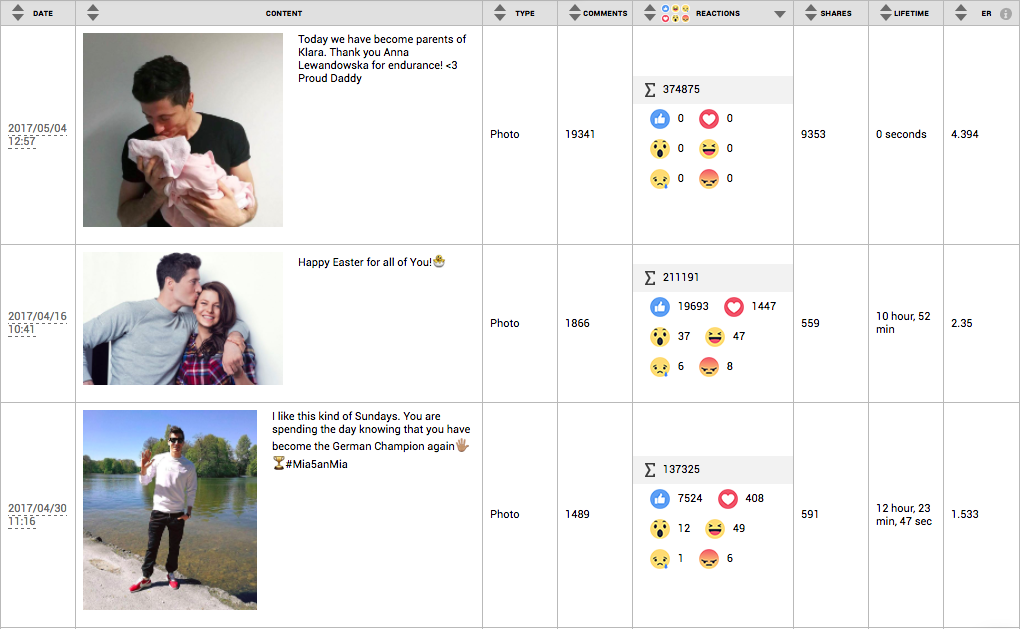1020x629 pixels.
Task: Click the Type column header
Action: pyautogui.click(x=524, y=13)
